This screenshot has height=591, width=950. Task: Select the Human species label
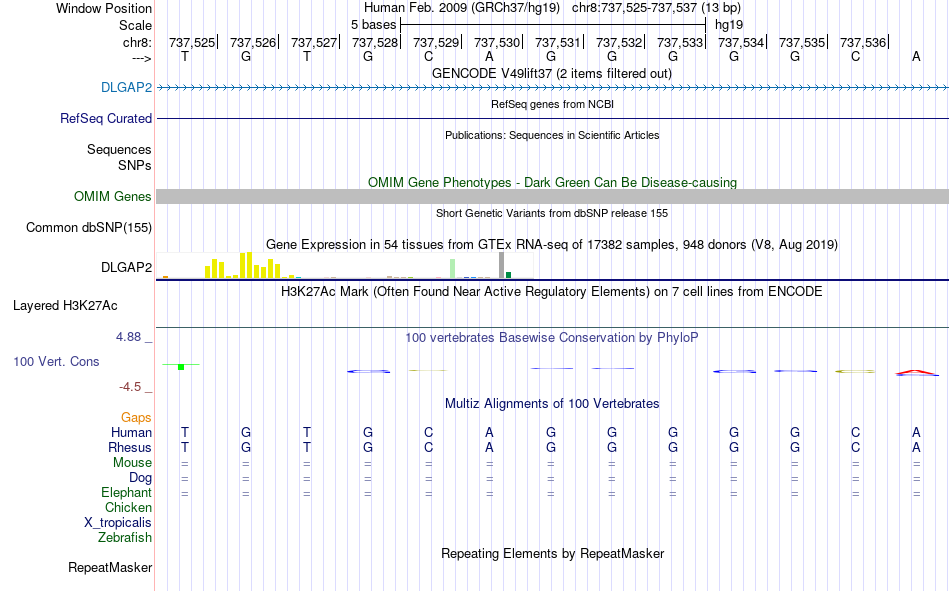[131, 432]
